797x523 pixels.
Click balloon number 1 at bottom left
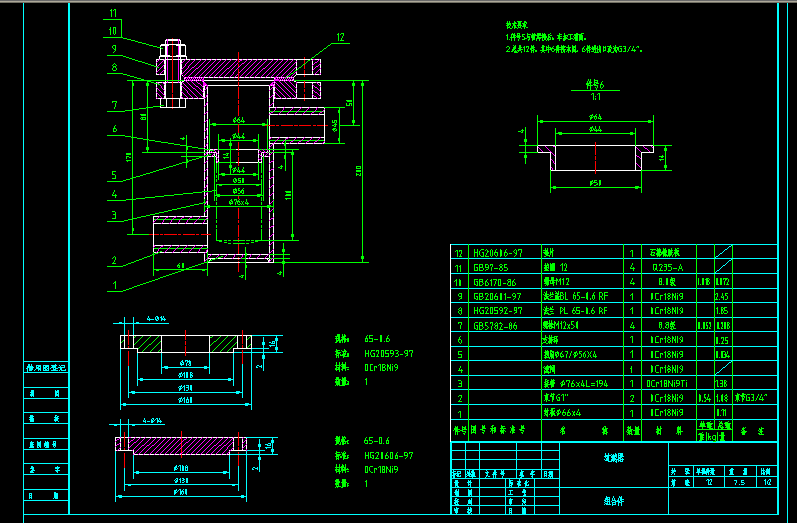click(x=113, y=285)
